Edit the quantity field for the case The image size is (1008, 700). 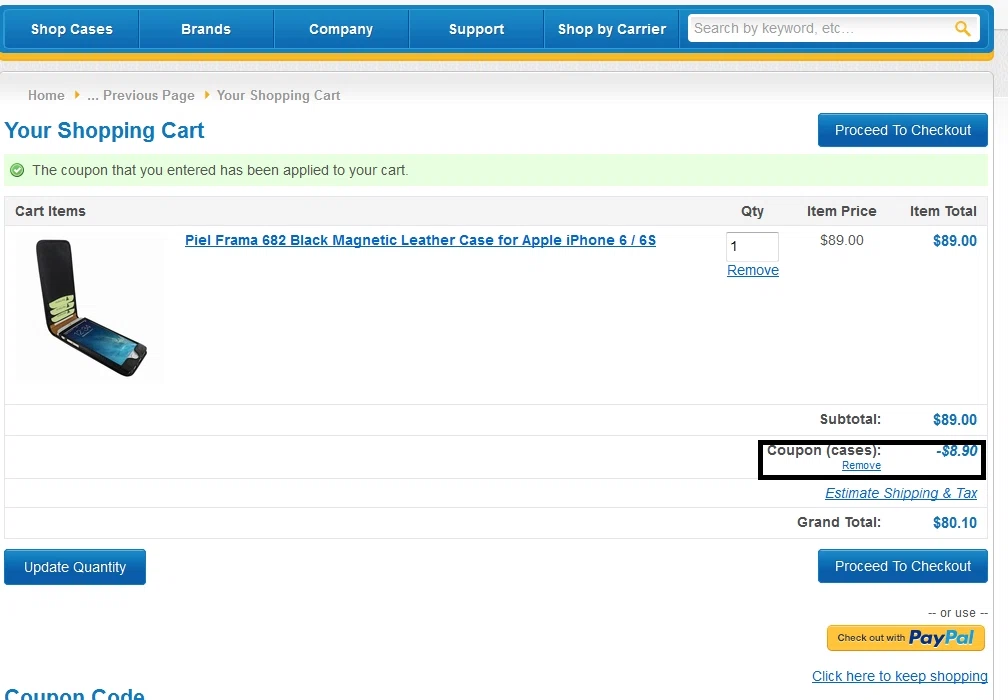tap(752, 247)
